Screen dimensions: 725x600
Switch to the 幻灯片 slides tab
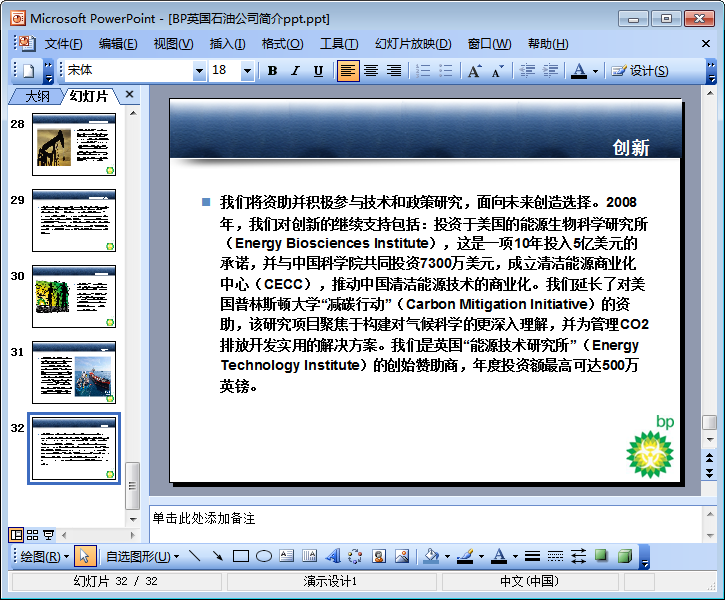coord(88,96)
